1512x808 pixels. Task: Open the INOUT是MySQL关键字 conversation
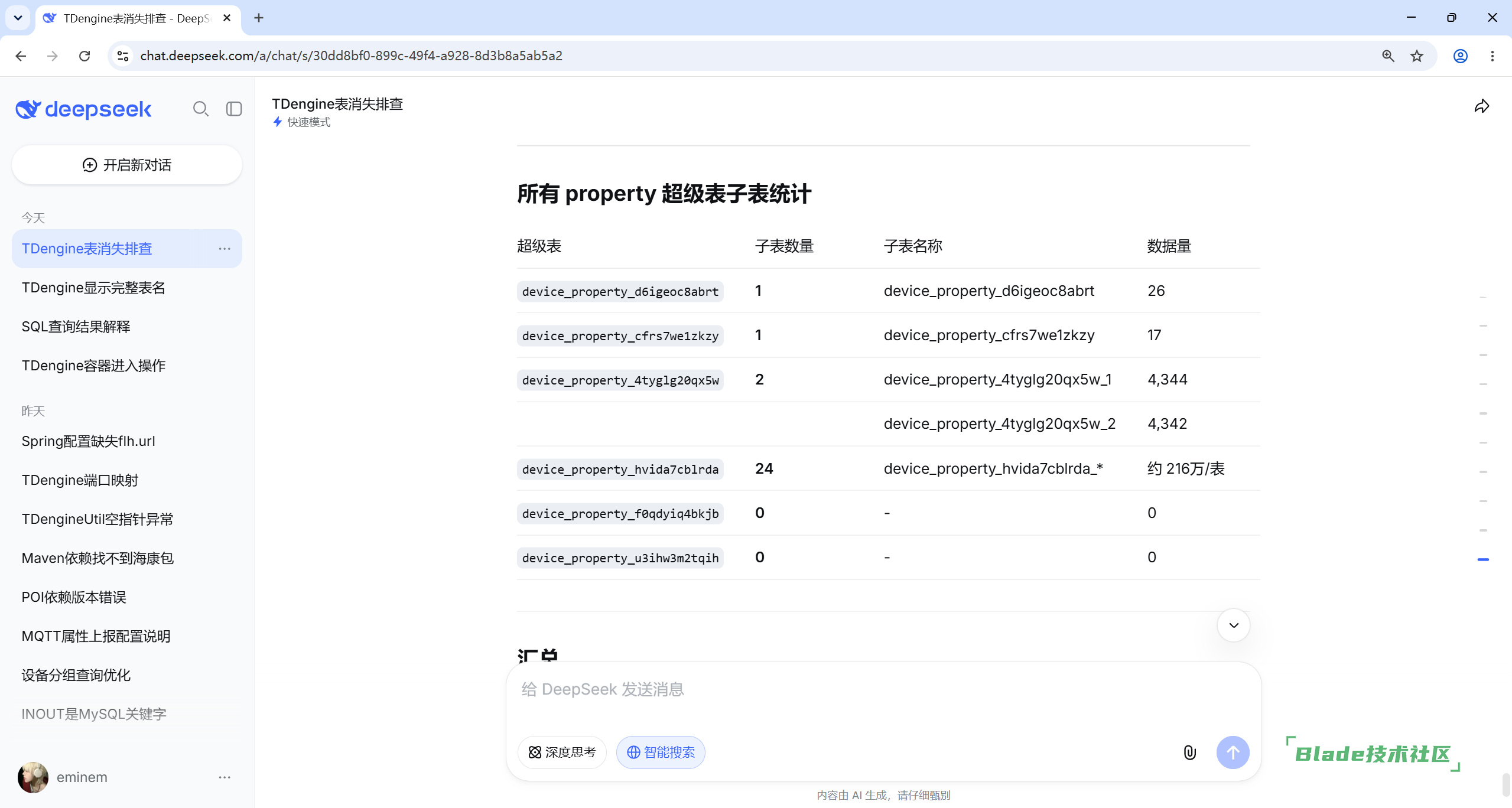(127, 714)
